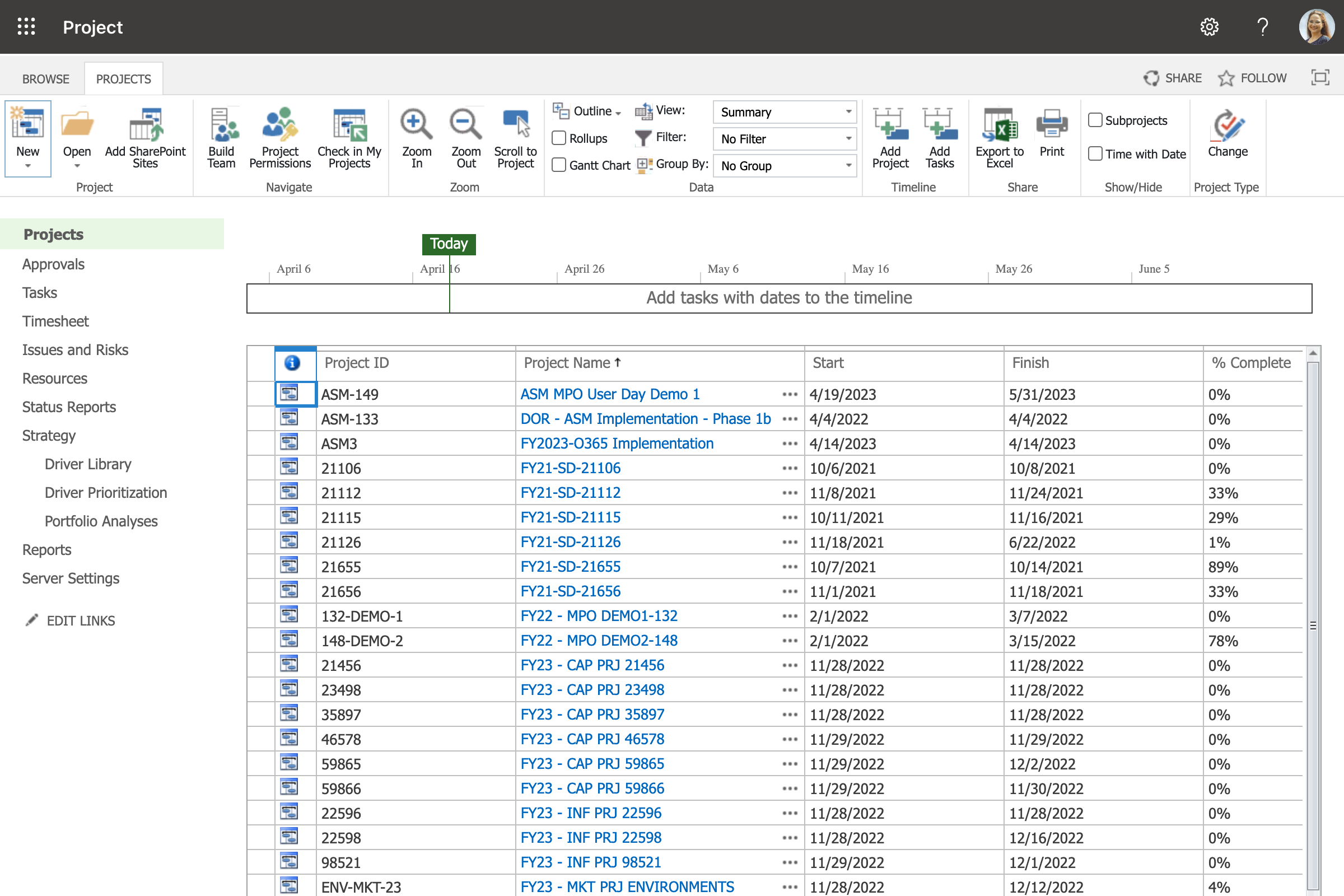Screen dimensions: 1344x896
Task: Select the Finish date 6/22/2022 cell
Action: coord(1103,542)
